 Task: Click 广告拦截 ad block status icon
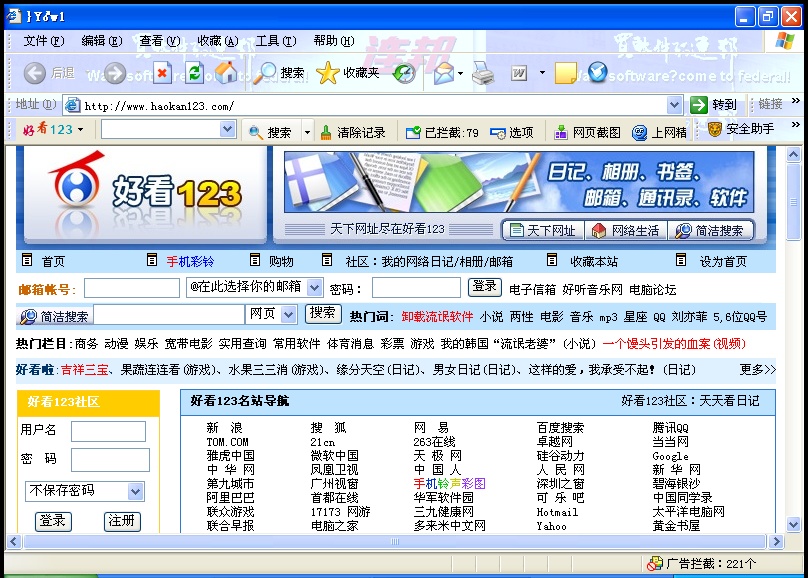point(654,564)
